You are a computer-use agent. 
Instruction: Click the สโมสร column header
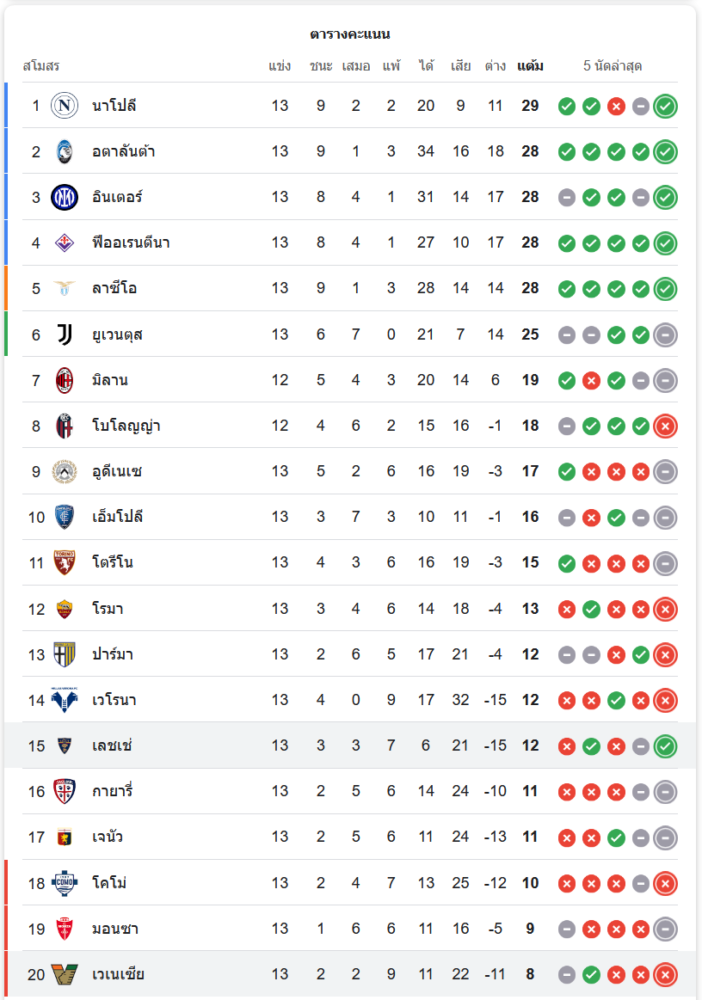(41, 66)
